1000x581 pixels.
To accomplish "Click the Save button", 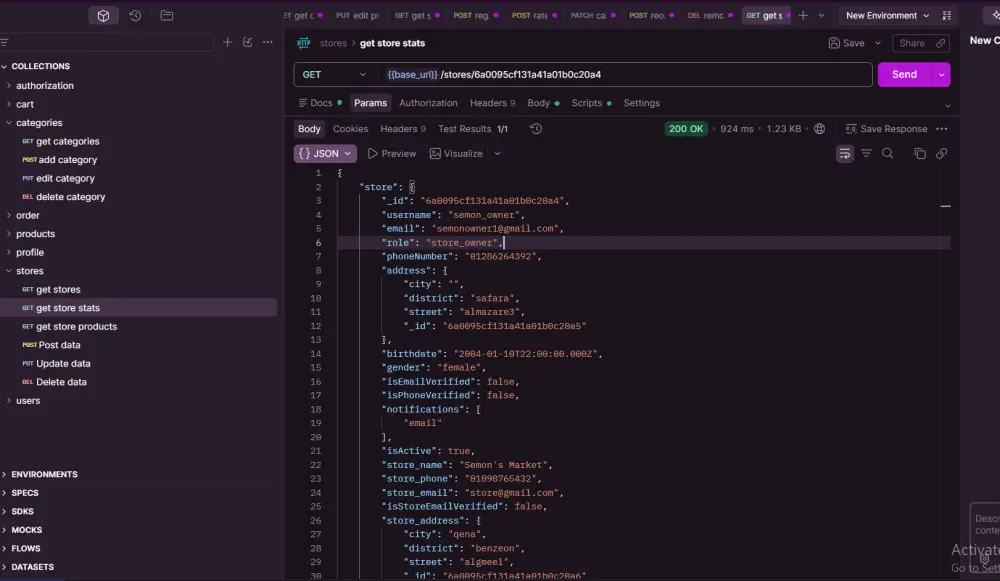I will click(847, 43).
